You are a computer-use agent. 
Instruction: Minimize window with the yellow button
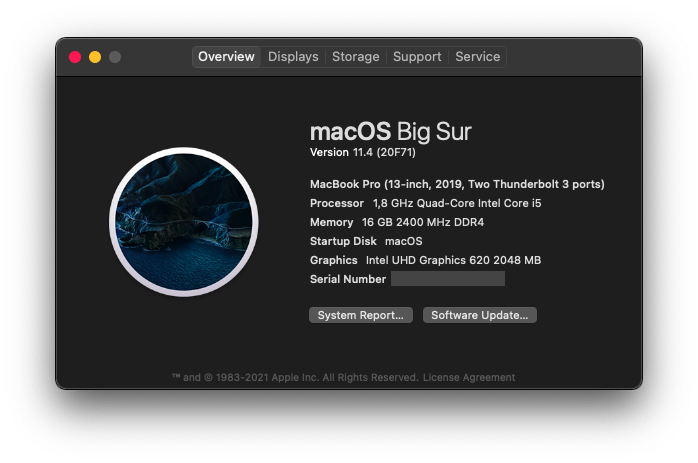pos(95,57)
